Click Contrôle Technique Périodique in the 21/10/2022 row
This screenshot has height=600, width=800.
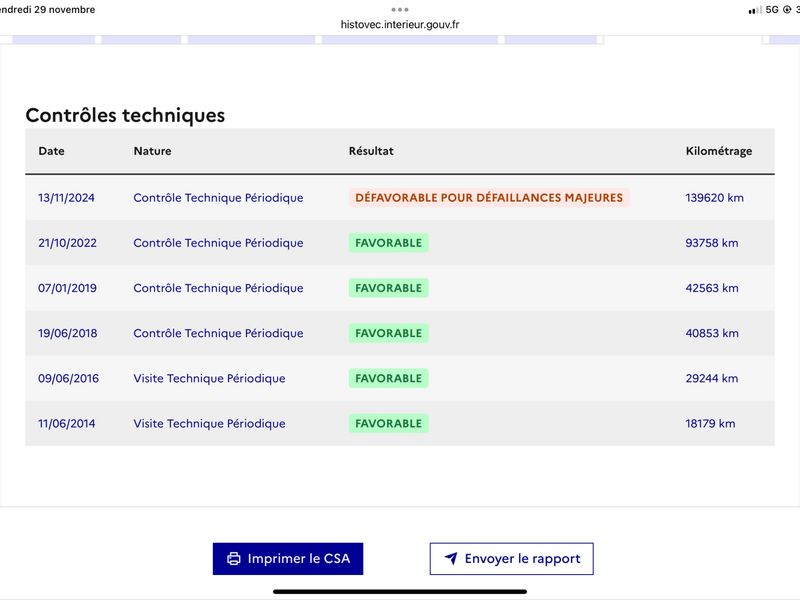click(x=218, y=243)
